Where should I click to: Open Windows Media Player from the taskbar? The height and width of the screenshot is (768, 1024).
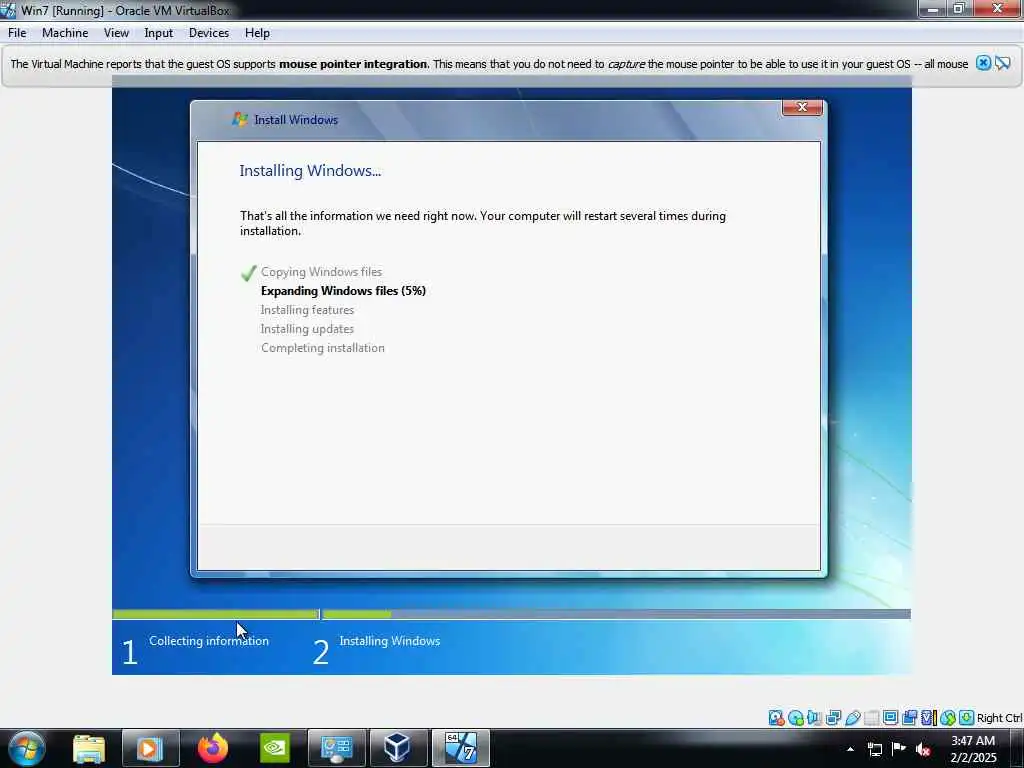tap(150, 748)
